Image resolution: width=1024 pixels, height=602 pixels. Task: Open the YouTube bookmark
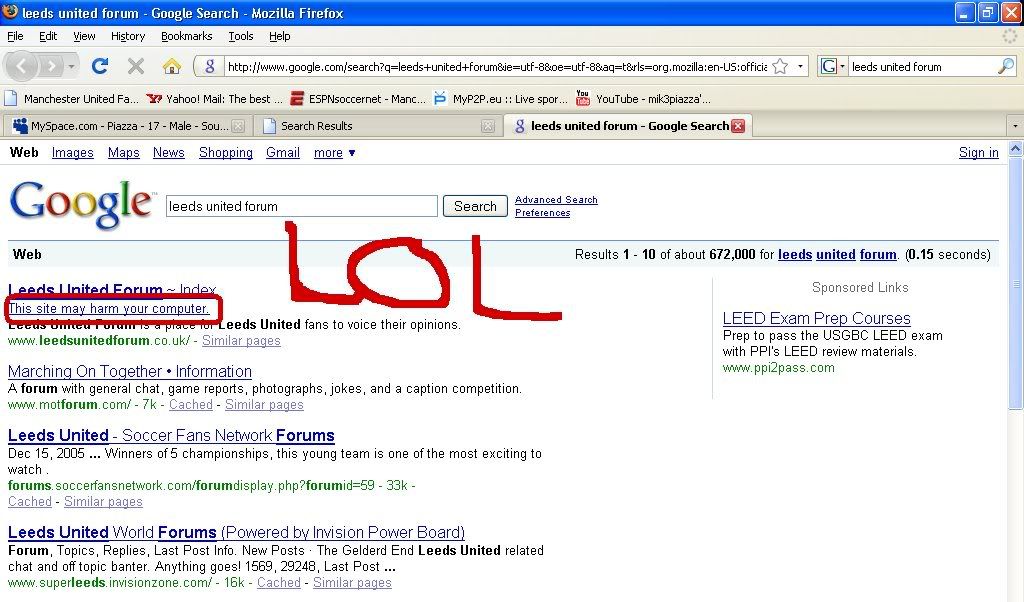pos(643,99)
